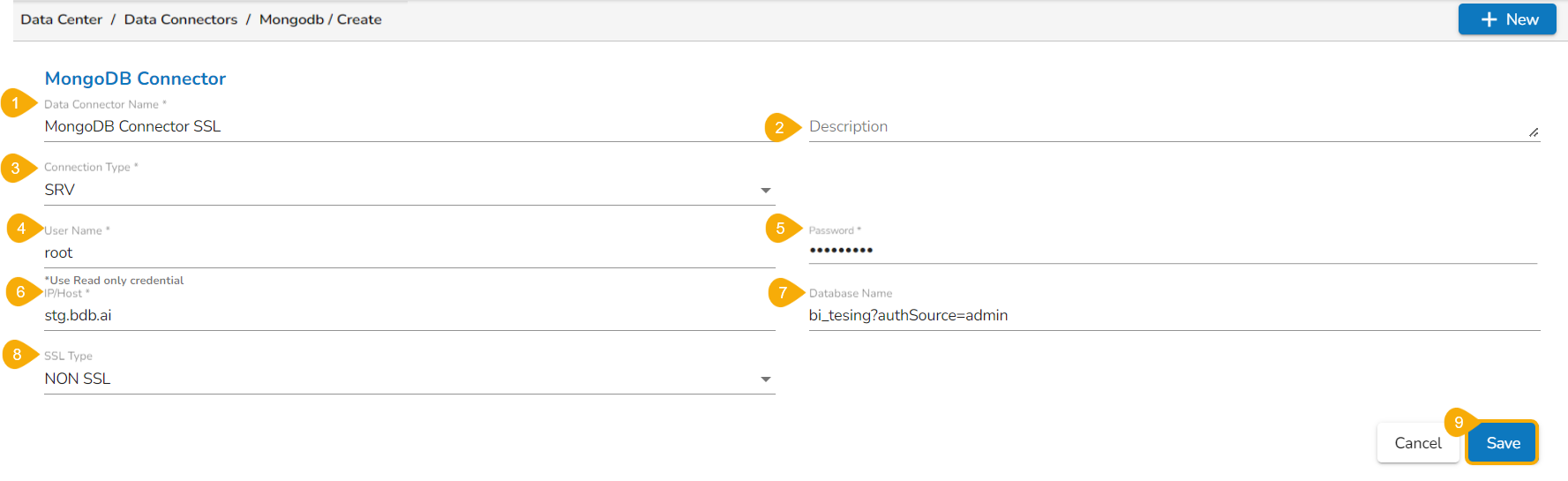Image resolution: width=1568 pixels, height=481 pixels.
Task: Go to Data Center breadcrumb
Action: [x=62, y=19]
